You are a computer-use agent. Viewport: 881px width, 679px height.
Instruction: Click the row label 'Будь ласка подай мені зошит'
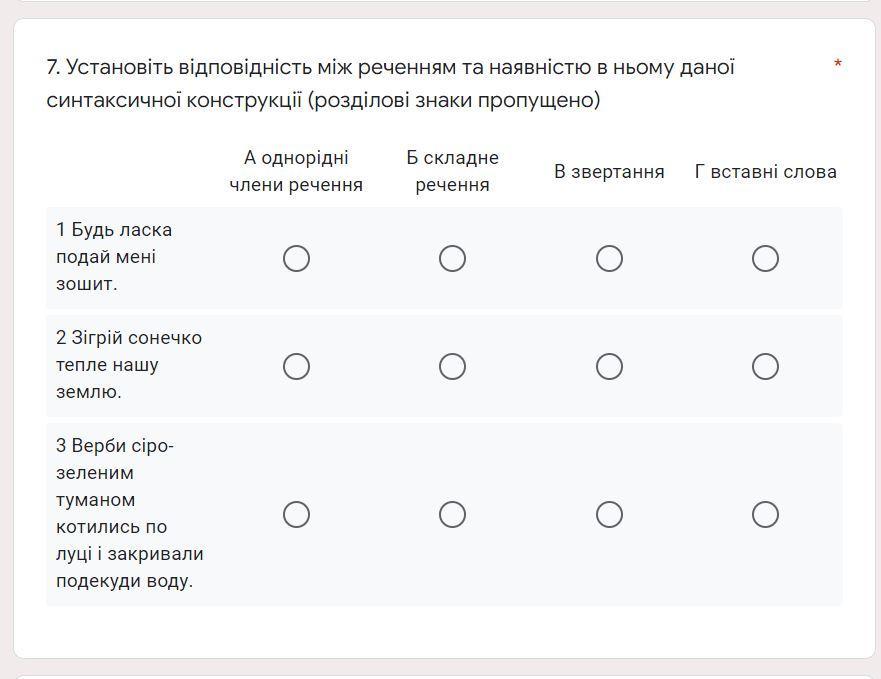click(114, 257)
